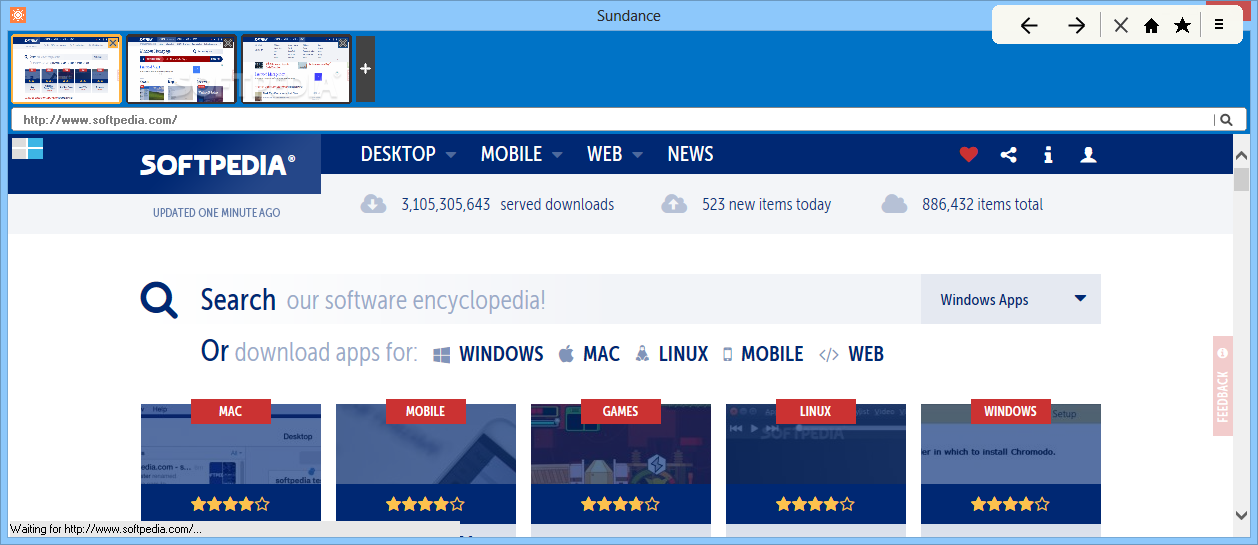Click the info icon on Softpedia header

coord(1048,154)
